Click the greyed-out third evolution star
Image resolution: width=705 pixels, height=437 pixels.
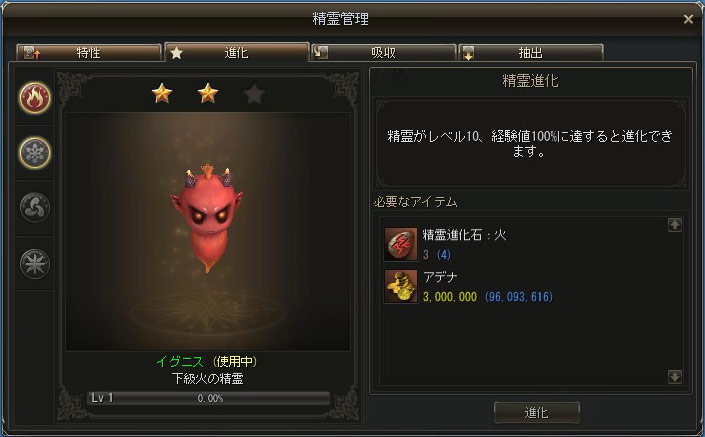(x=254, y=94)
